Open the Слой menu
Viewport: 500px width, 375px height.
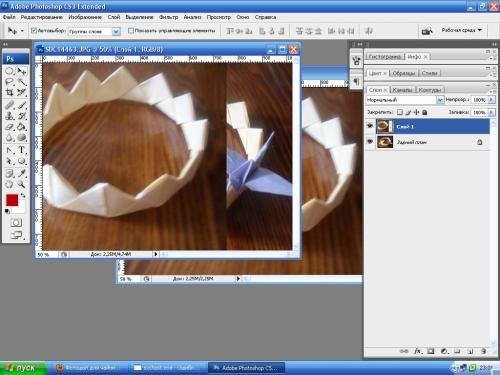pos(114,17)
